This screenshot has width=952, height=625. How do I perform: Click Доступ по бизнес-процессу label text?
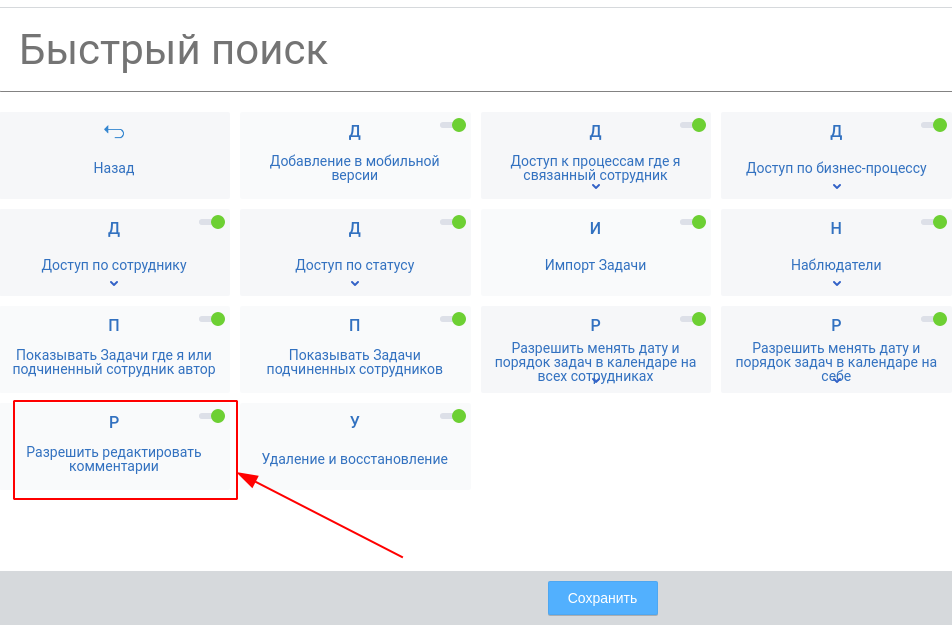pos(836,168)
